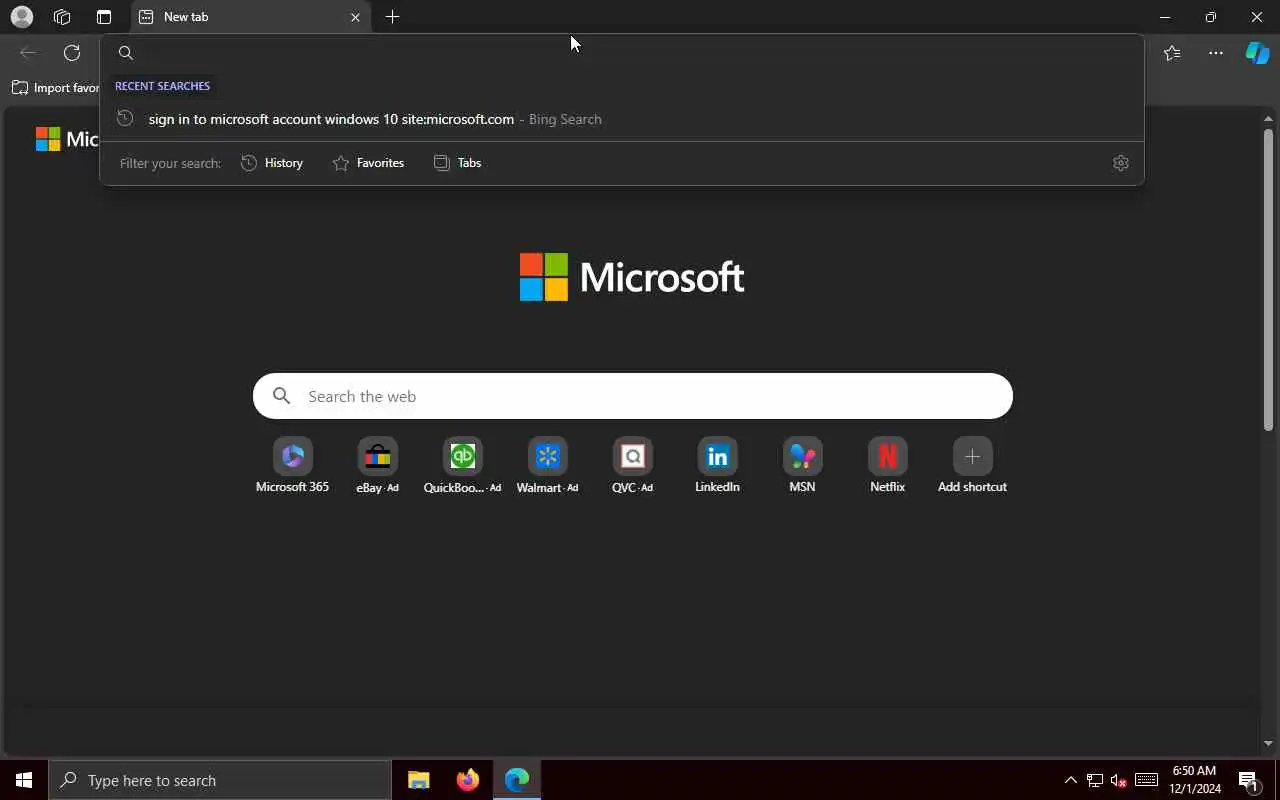Open the profile avatar icon
The width and height of the screenshot is (1280, 800).
[x=21, y=17]
